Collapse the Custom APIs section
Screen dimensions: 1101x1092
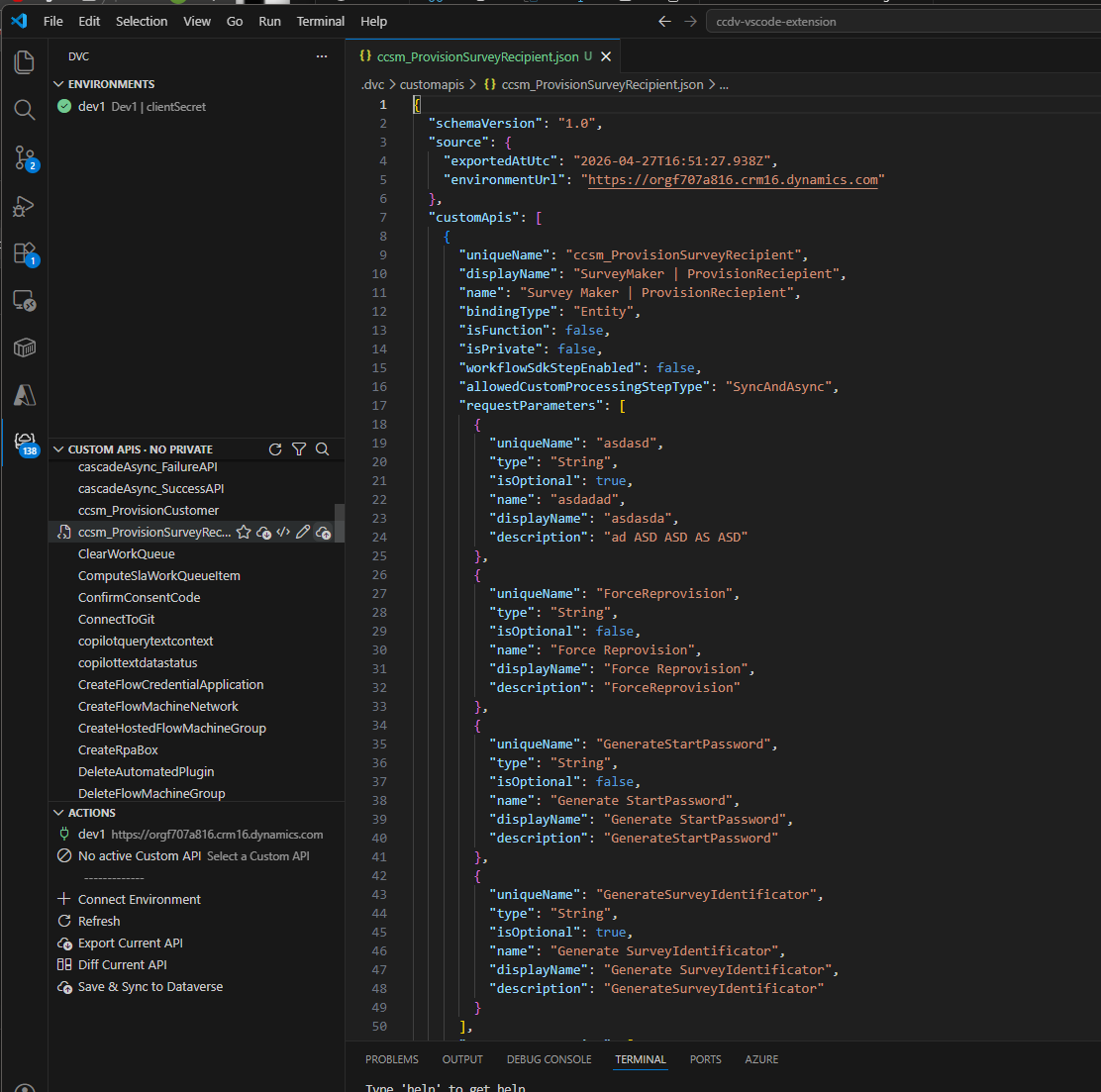[x=59, y=449]
